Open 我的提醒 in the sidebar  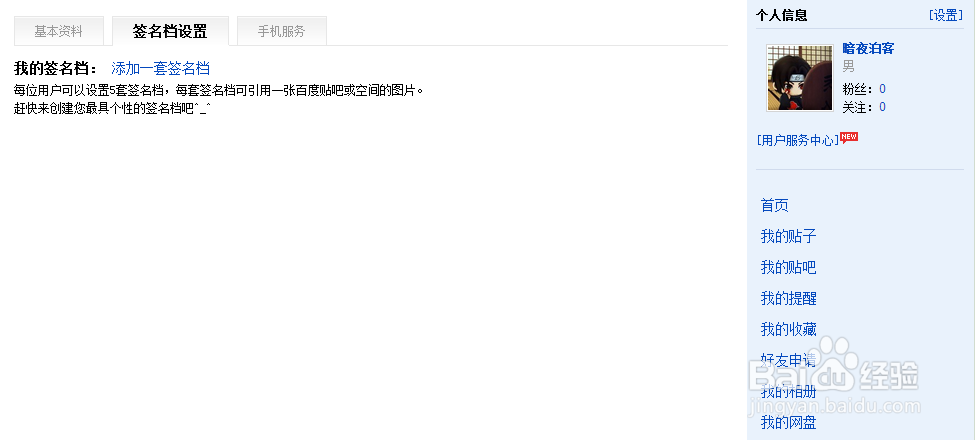click(788, 298)
